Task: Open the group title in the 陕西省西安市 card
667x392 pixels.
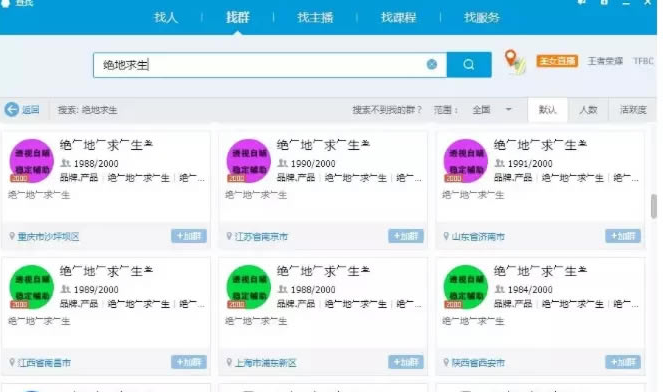Action: pos(540,271)
